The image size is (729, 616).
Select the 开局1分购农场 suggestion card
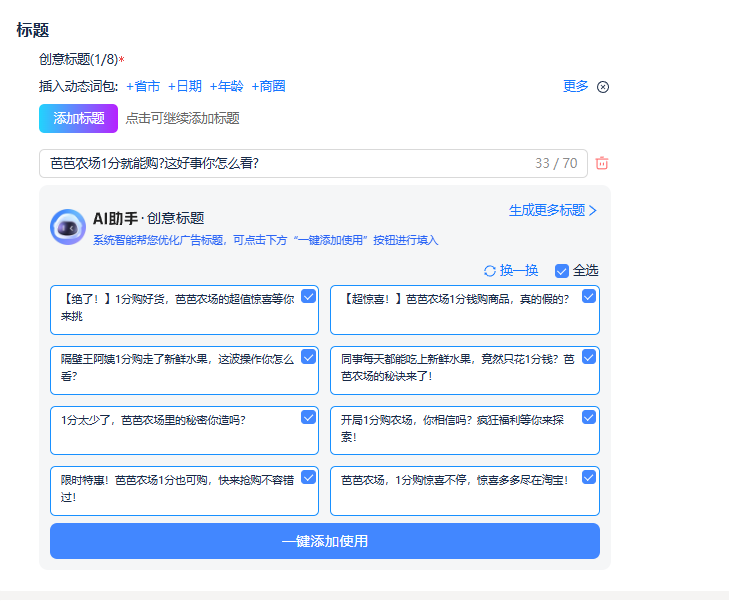pyautogui.click(x=464, y=431)
